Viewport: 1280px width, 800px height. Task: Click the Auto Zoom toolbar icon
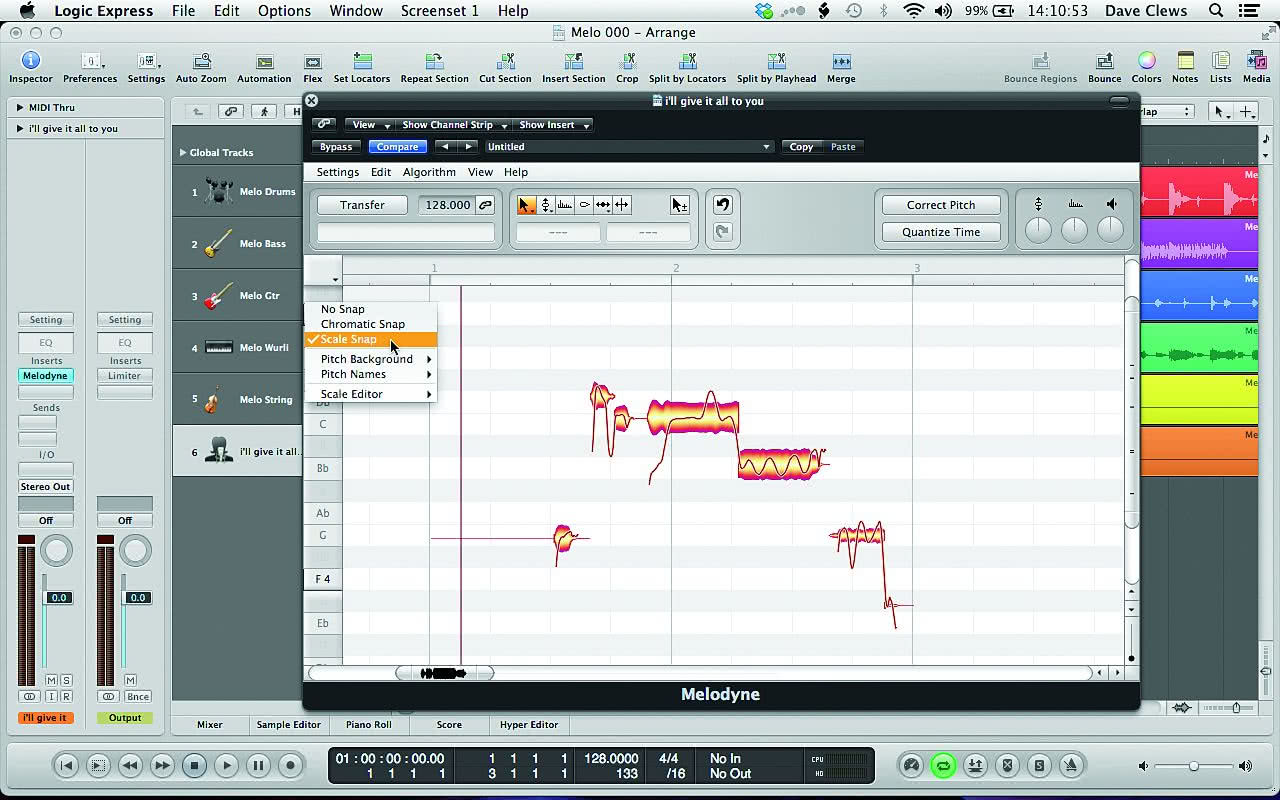pyautogui.click(x=201, y=61)
